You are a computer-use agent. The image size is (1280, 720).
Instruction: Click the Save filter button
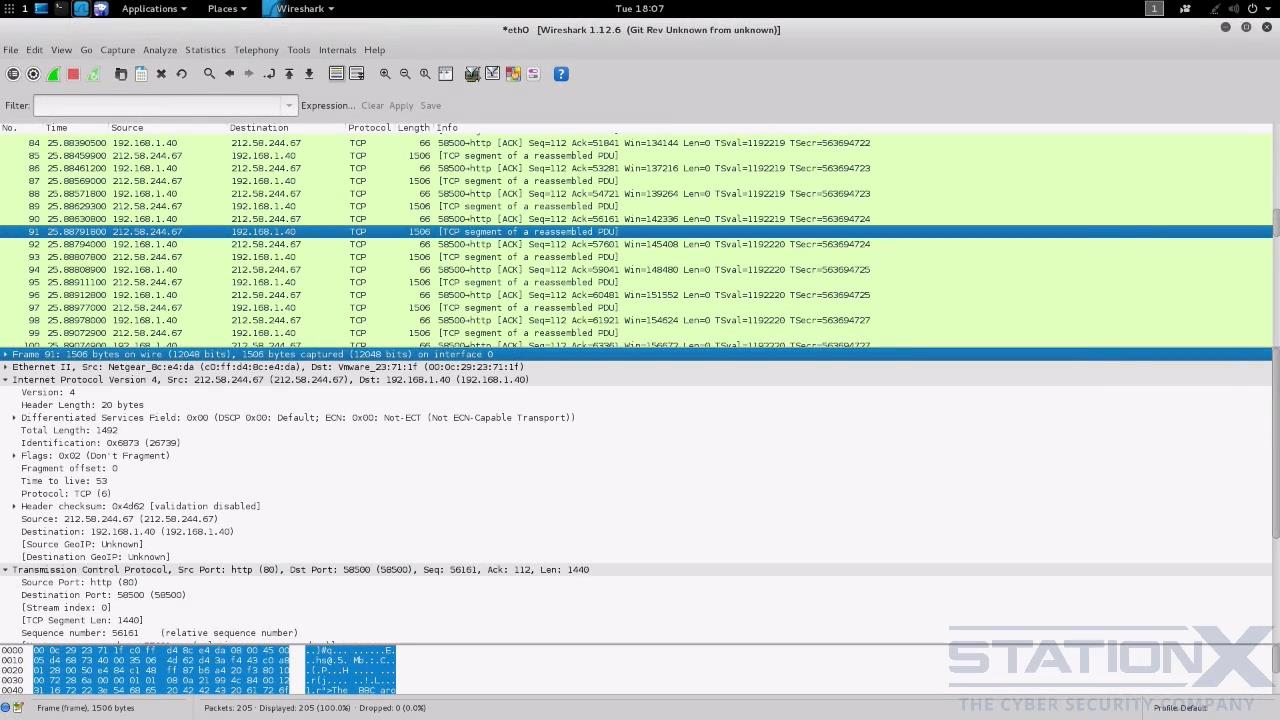(x=430, y=105)
